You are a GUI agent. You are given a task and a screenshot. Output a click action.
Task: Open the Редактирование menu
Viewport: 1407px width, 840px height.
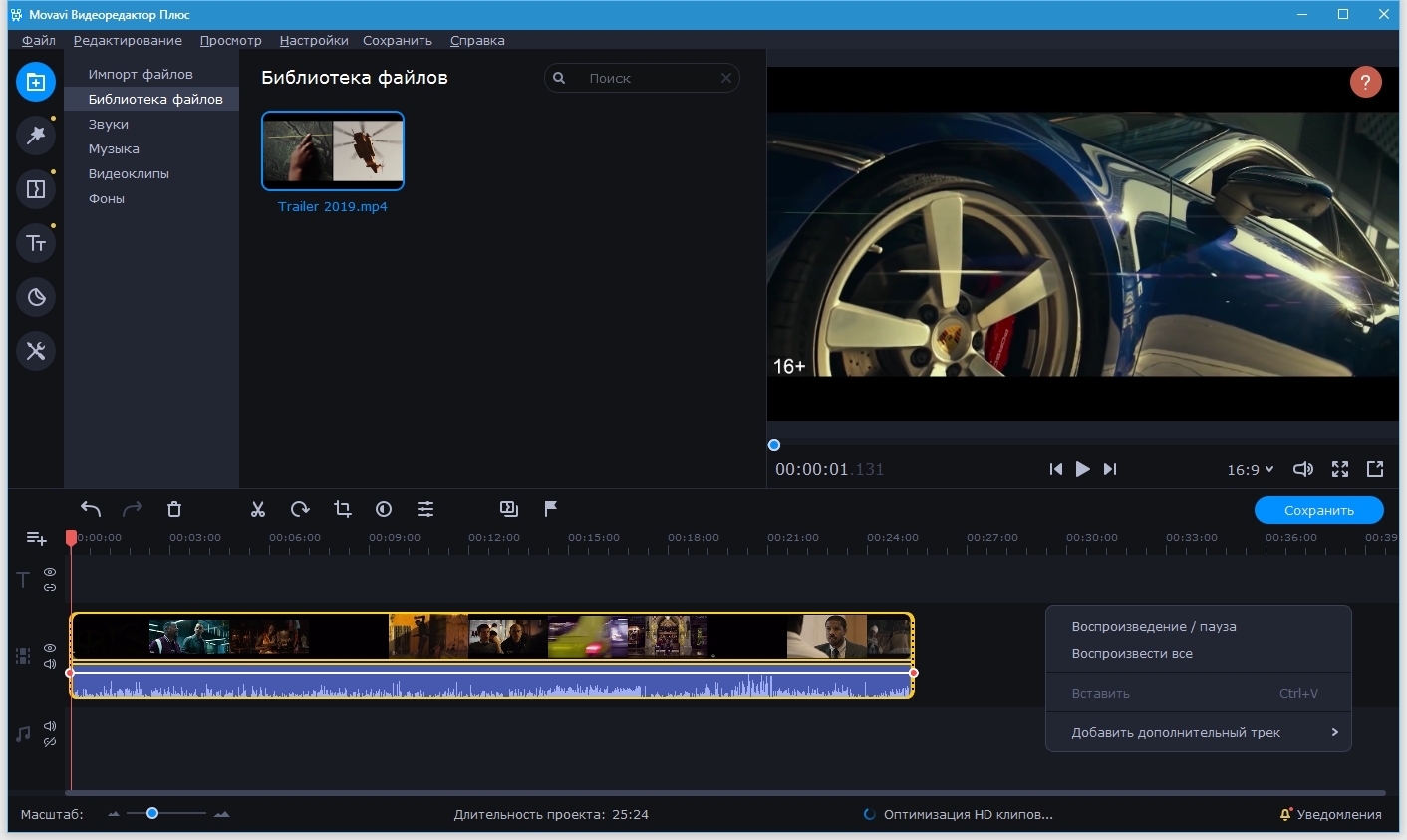point(128,41)
